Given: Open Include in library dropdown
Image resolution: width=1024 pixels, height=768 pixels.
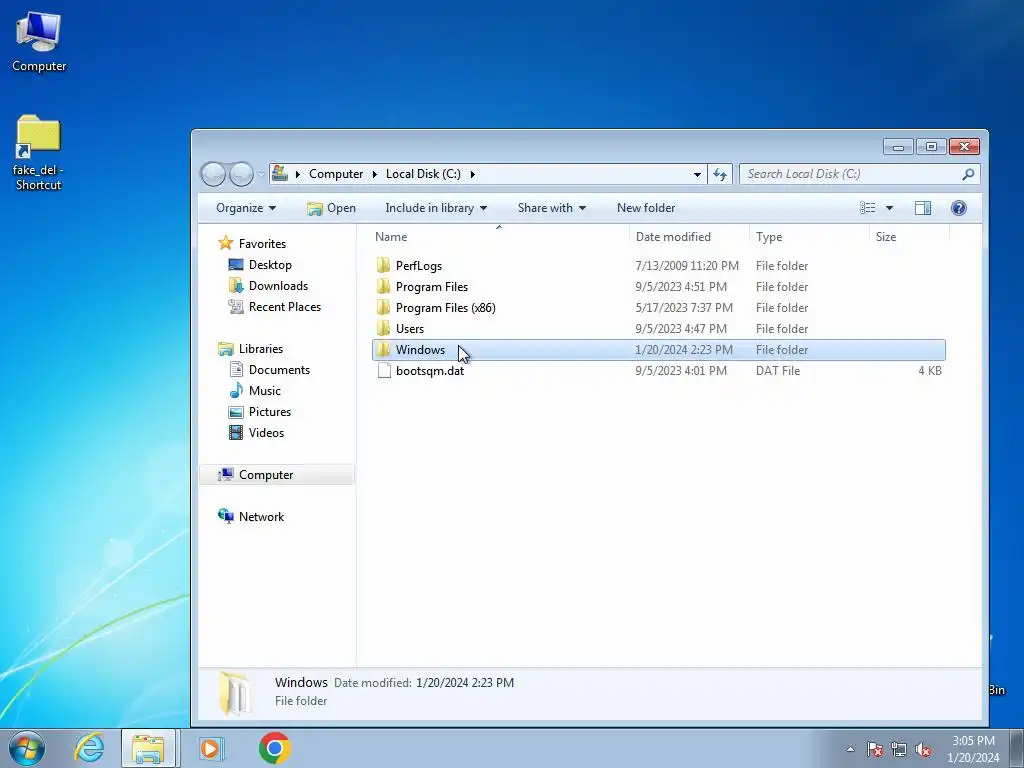Looking at the screenshot, I should (436, 208).
